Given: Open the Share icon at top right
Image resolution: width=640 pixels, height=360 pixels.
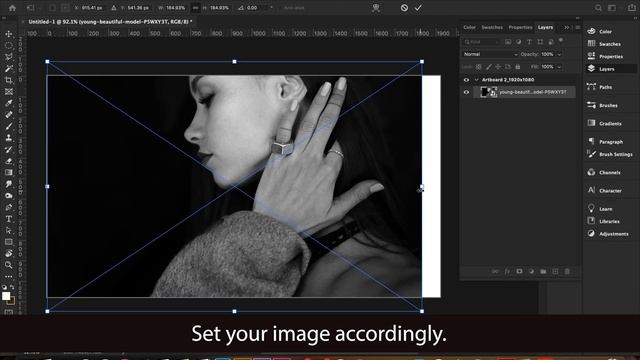Looking at the screenshot, I should click(631, 8).
